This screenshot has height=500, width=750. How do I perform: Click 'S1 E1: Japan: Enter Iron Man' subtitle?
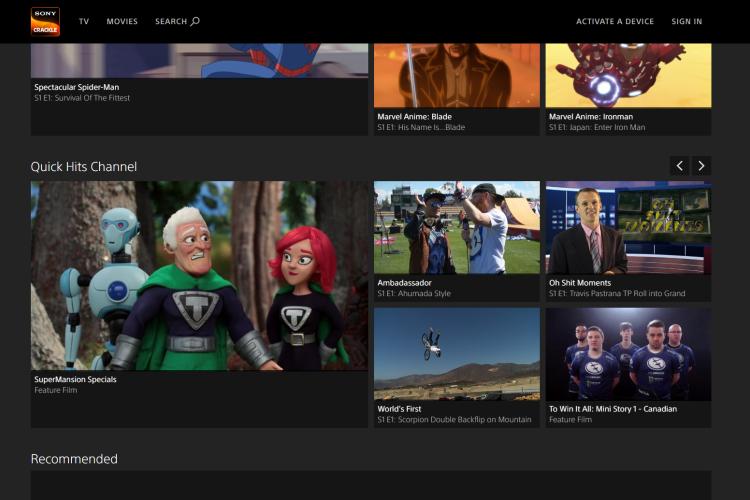(x=597, y=127)
